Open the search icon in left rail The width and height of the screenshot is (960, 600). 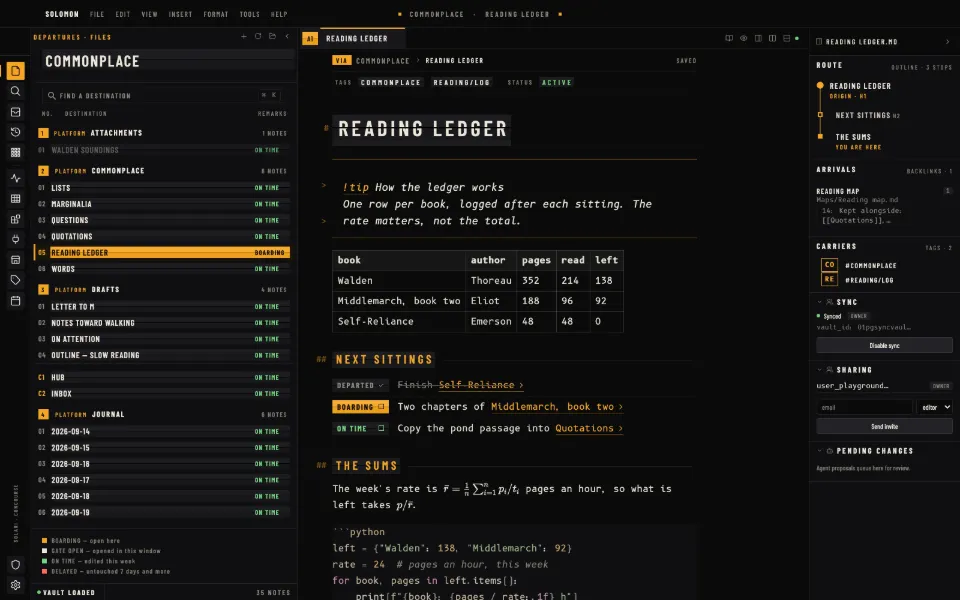coord(15,91)
